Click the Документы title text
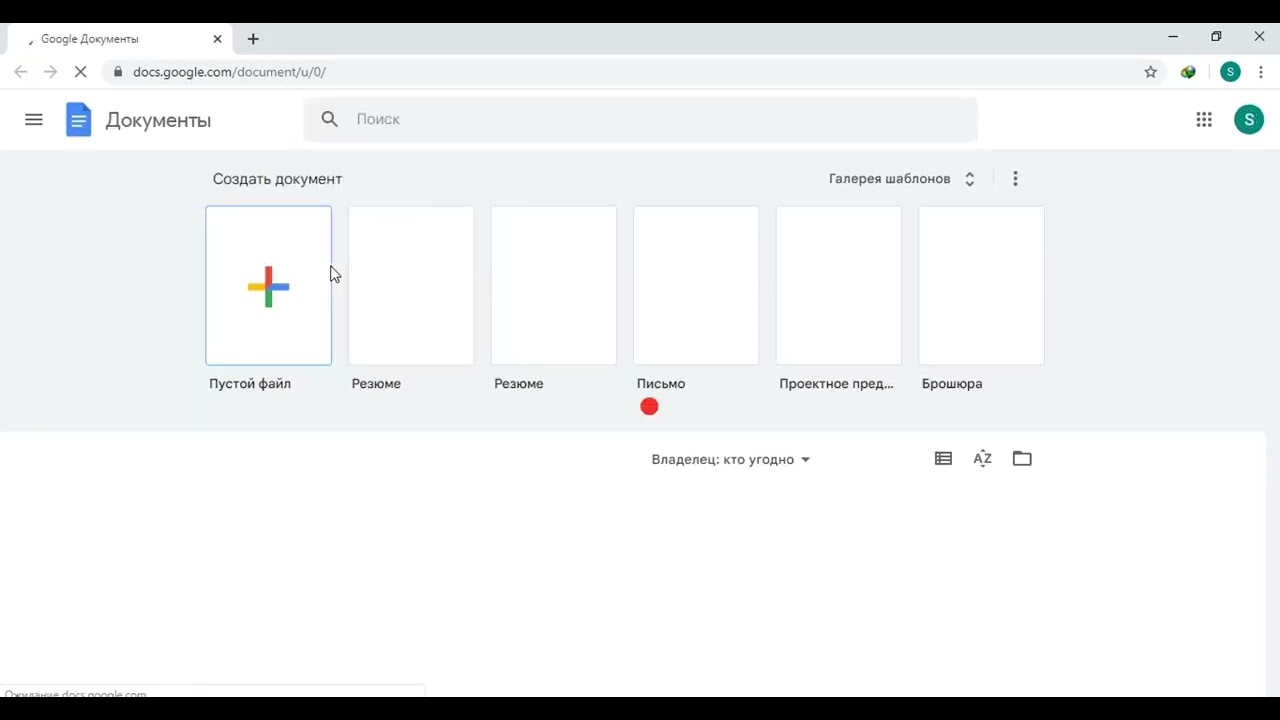Image resolution: width=1280 pixels, height=720 pixels. pos(158,120)
